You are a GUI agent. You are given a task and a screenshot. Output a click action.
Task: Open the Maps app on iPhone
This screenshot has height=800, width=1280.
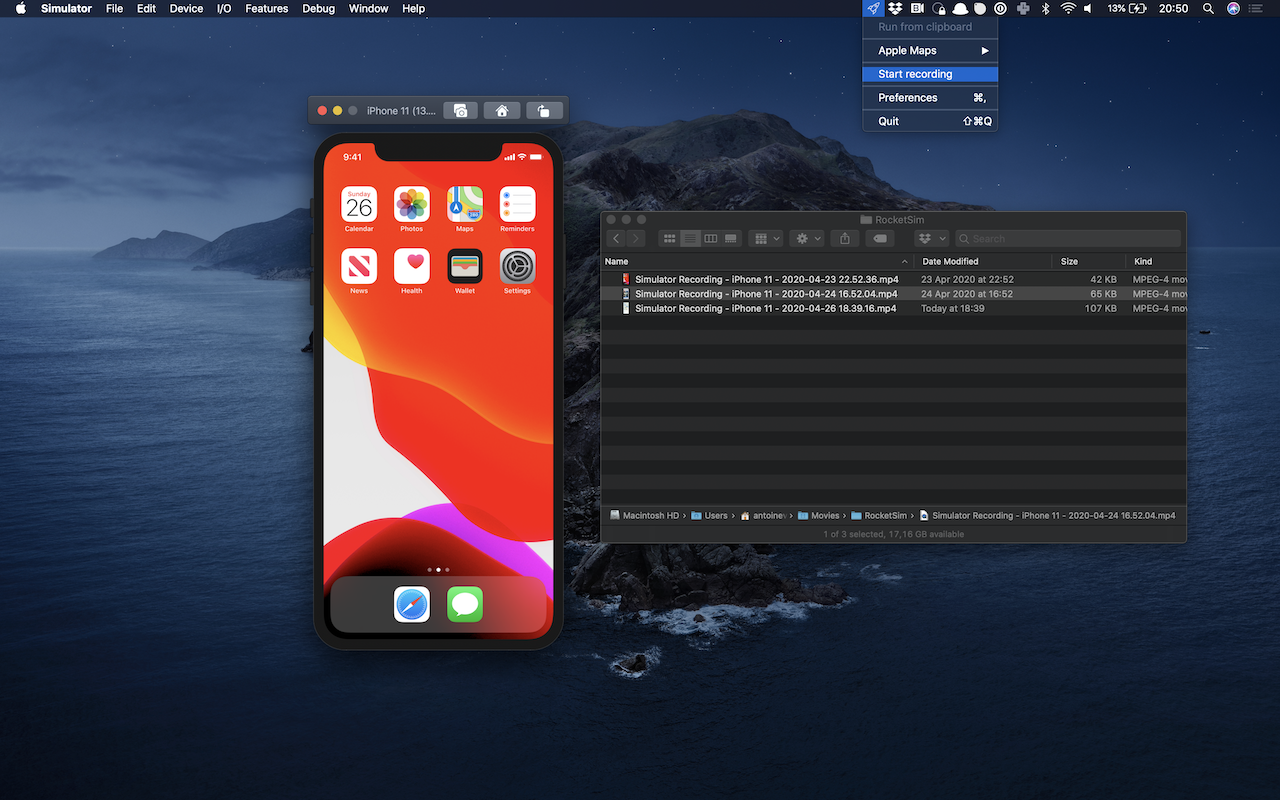(x=465, y=204)
